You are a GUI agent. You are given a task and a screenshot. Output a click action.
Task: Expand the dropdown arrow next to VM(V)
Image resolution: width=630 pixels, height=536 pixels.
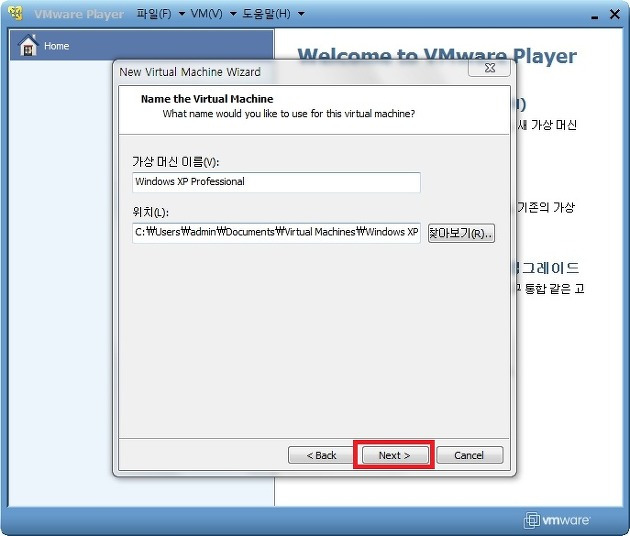tap(233, 14)
